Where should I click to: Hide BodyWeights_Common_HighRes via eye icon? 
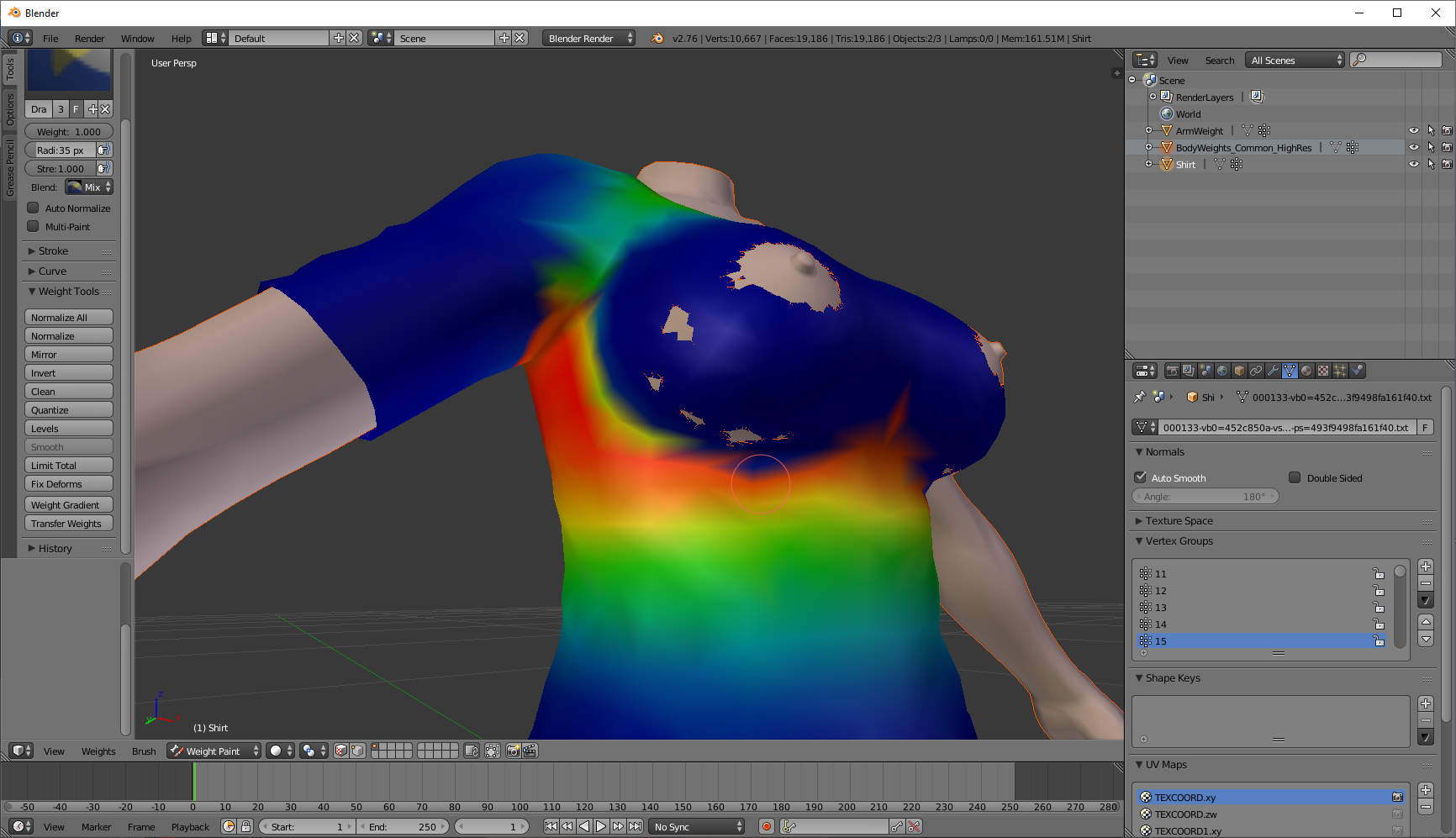pos(1414,147)
